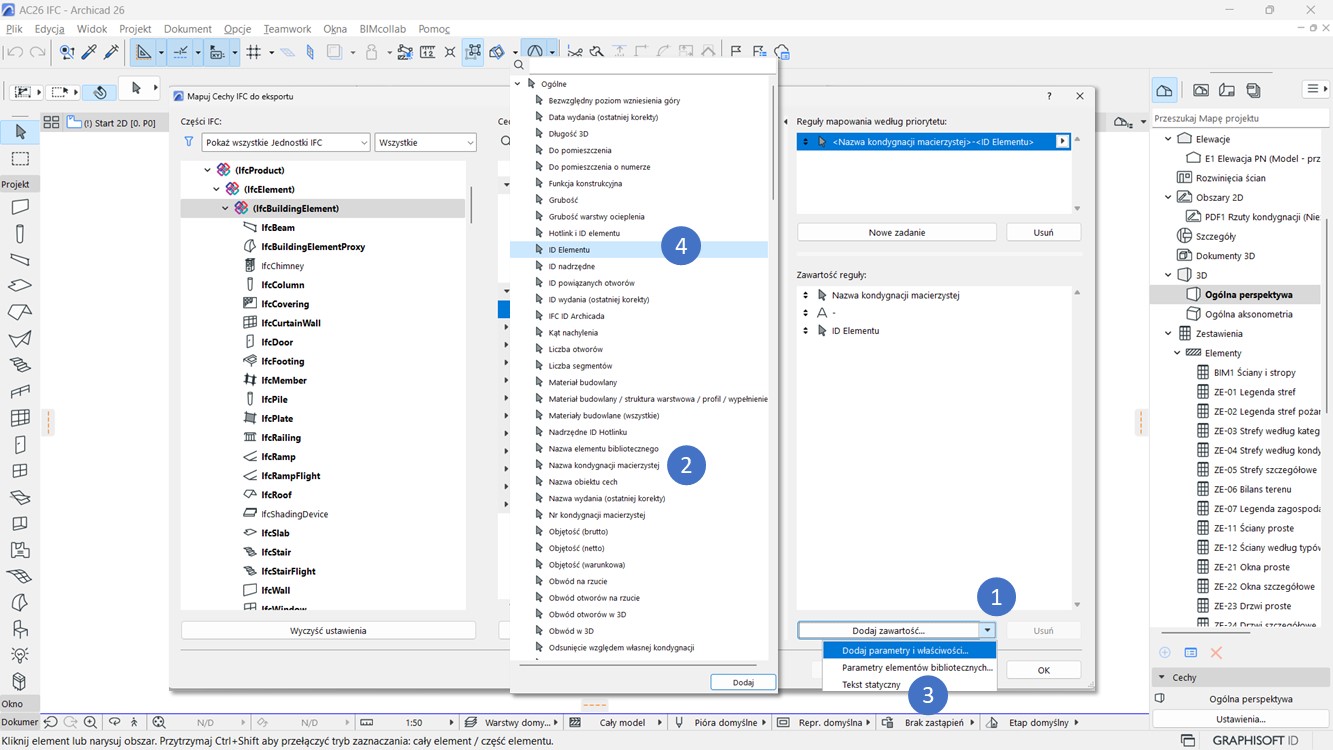This screenshot has width=1333, height=750.
Task: Open the Project Map view icon
Action: (x=1164, y=91)
